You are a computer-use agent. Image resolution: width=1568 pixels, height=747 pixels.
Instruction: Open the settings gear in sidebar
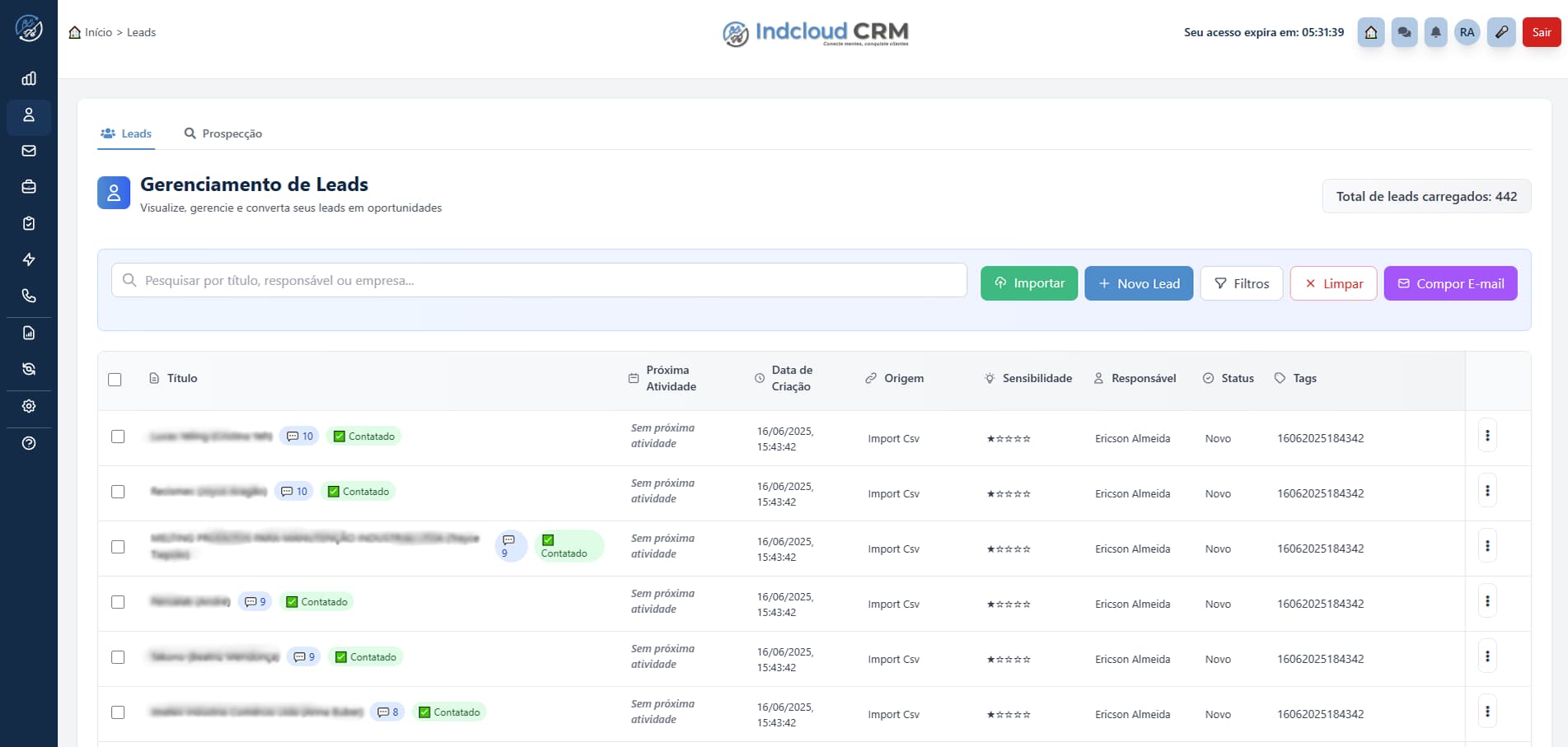29,406
